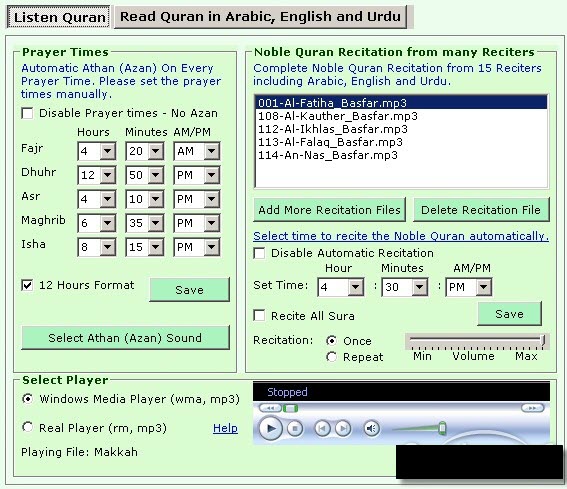567x489 pixels.
Task: Select 113-Al-Falaq_Basfar.mp3 in list
Action: (401, 142)
